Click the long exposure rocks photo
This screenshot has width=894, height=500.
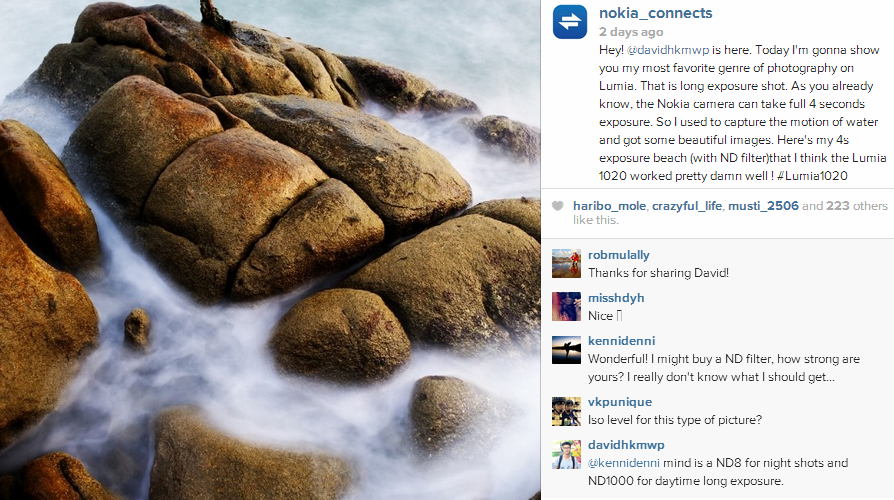(270, 250)
